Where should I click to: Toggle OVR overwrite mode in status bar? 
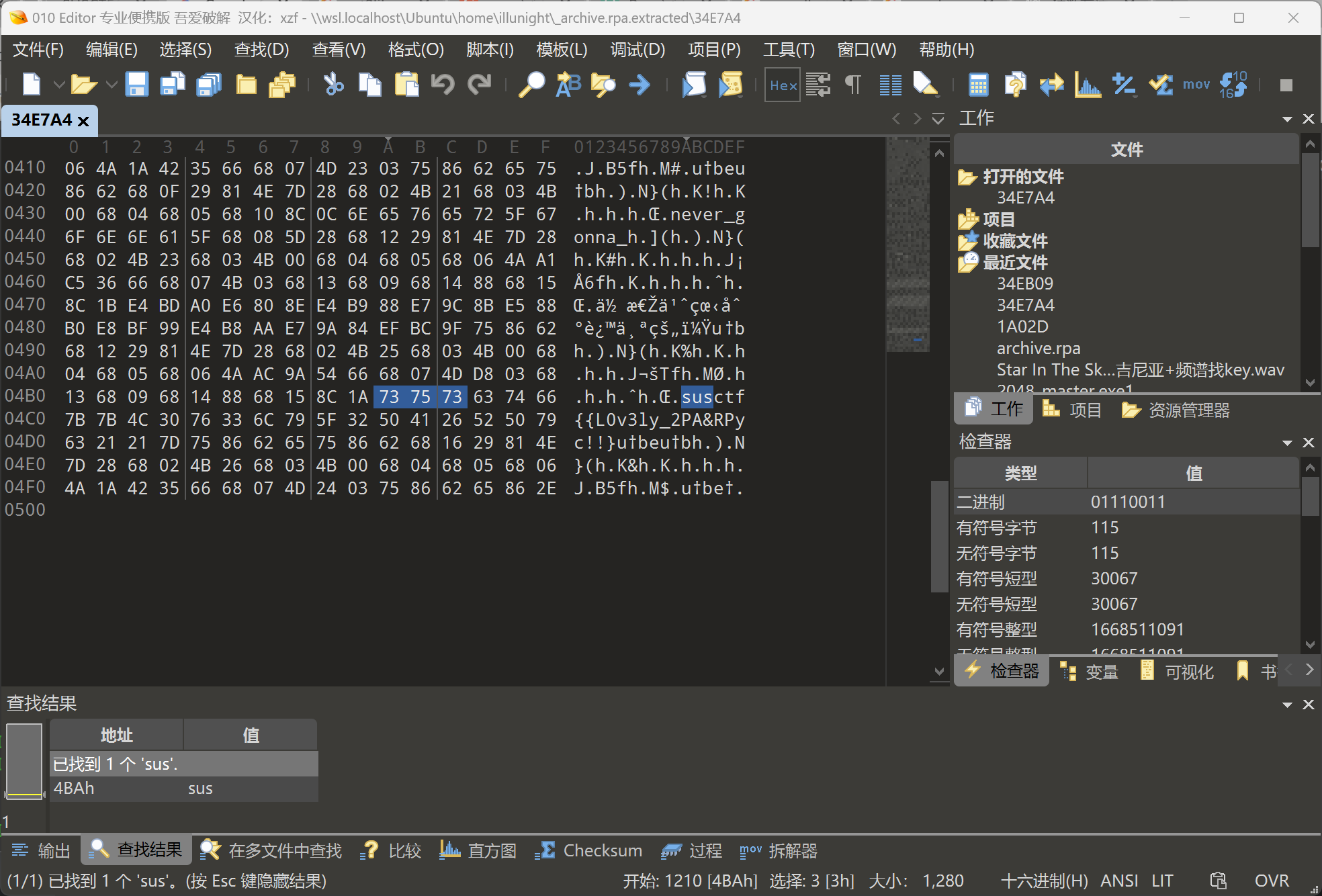(x=1271, y=881)
